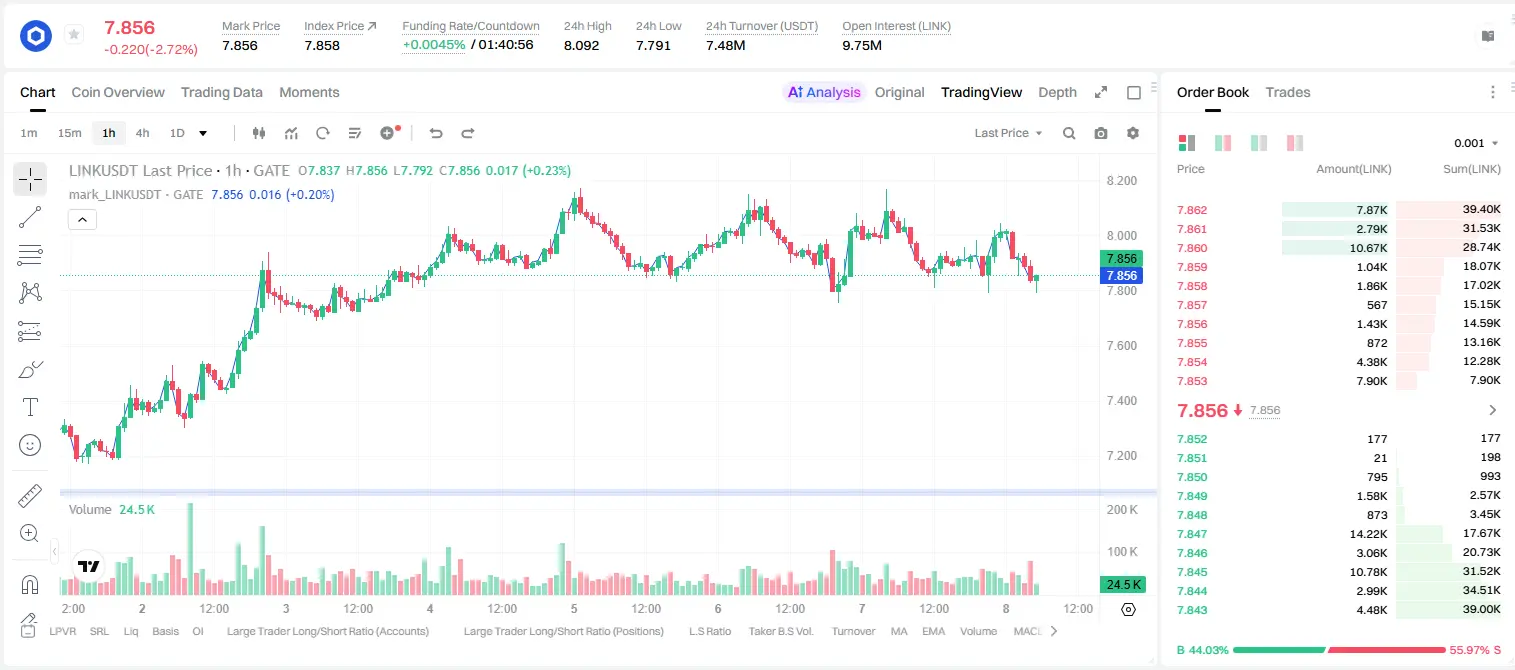The height and width of the screenshot is (670, 1515).
Task: Open the 0.001 price precision dropdown
Action: pos(1476,143)
